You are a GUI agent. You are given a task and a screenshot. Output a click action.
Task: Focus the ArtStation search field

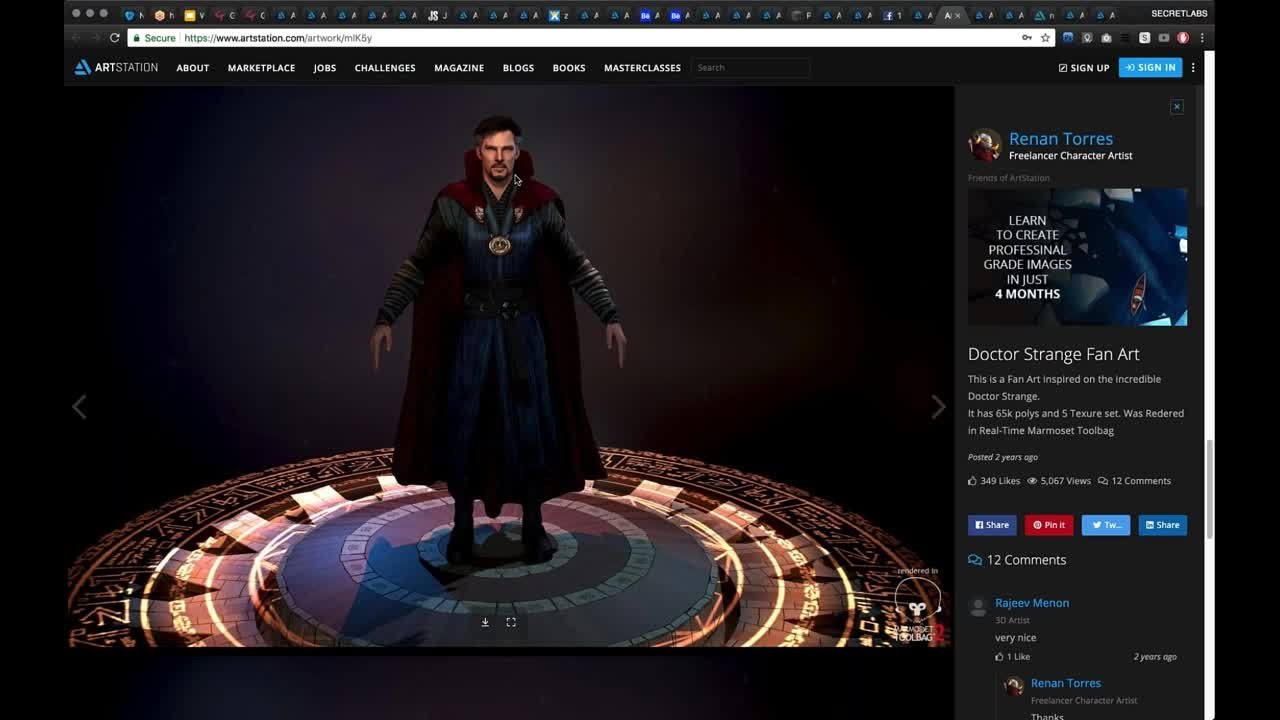point(750,67)
